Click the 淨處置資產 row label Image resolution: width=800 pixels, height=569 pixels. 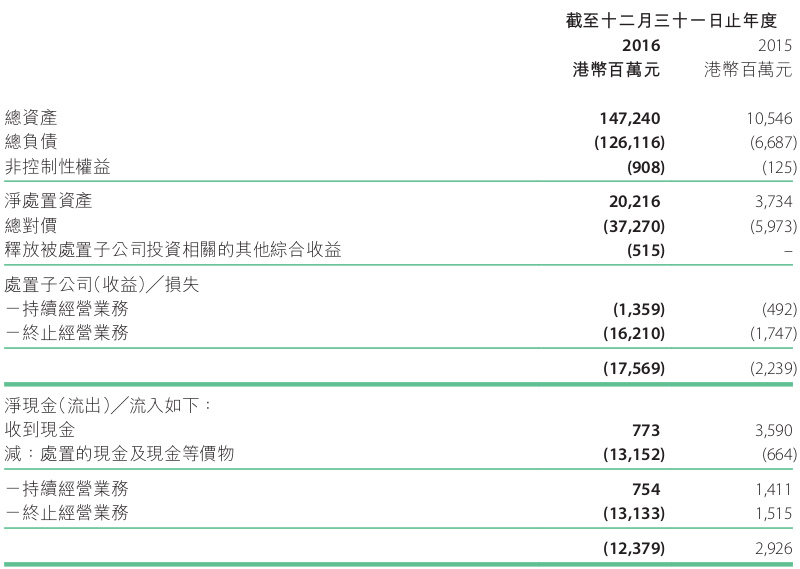click(48, 201)
